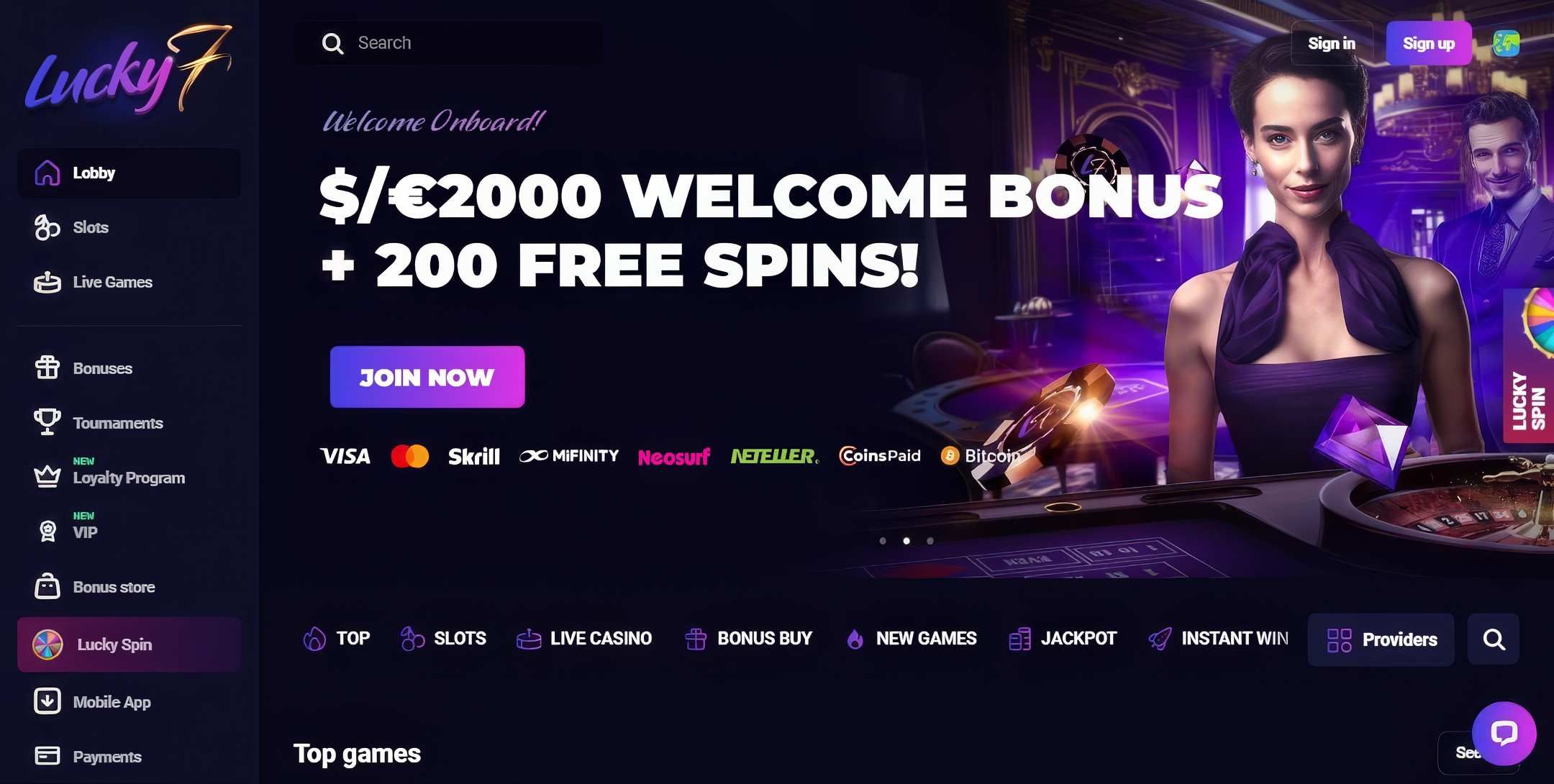1554x784 pixels.
Task: Open the Lucky Spin wheel side tab
Action: (x=1529, y=365)
